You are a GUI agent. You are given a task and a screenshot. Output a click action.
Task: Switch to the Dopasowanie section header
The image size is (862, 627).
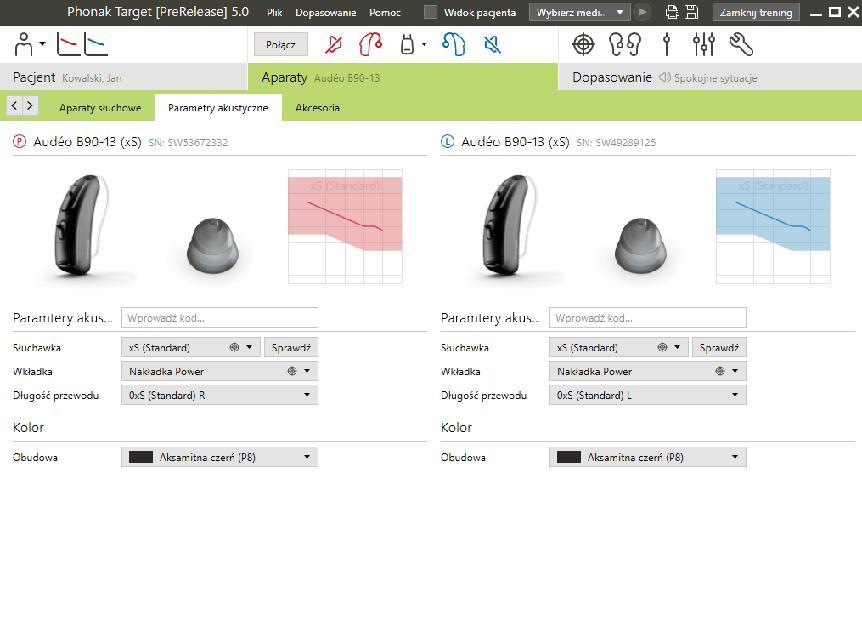[x=710, y=77]
